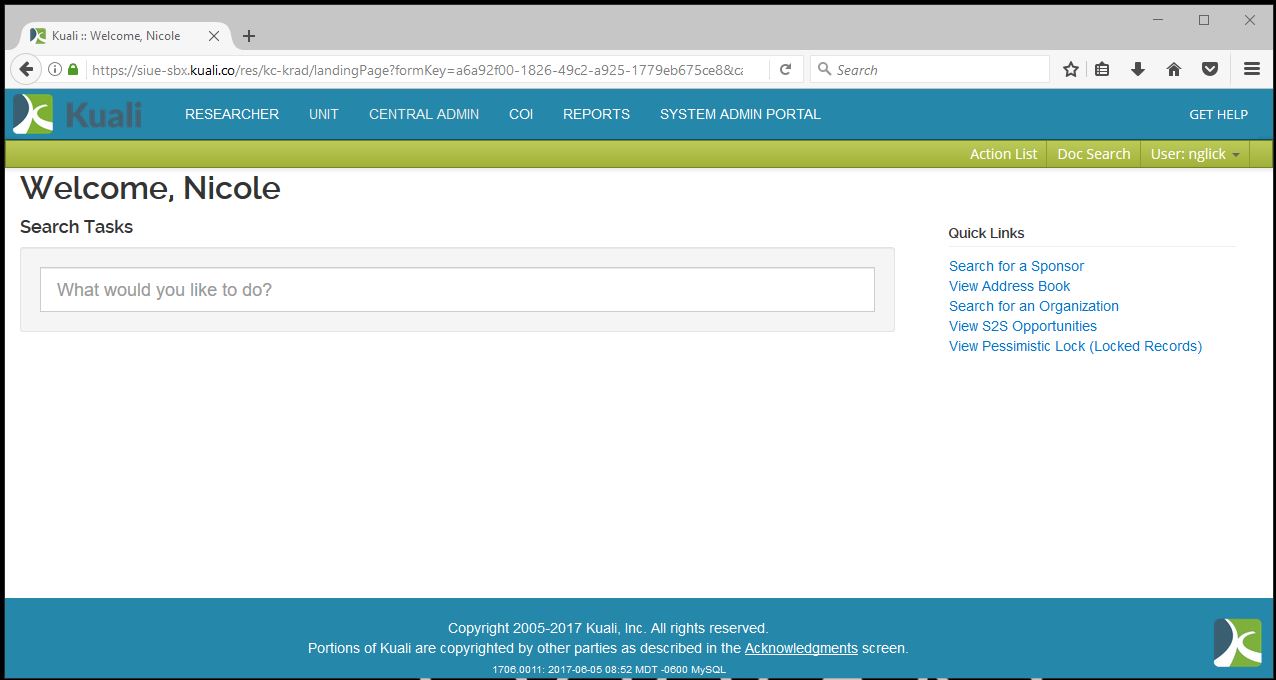Reload the page with refresh icon
1276x680 pixels.
(786, 70)
